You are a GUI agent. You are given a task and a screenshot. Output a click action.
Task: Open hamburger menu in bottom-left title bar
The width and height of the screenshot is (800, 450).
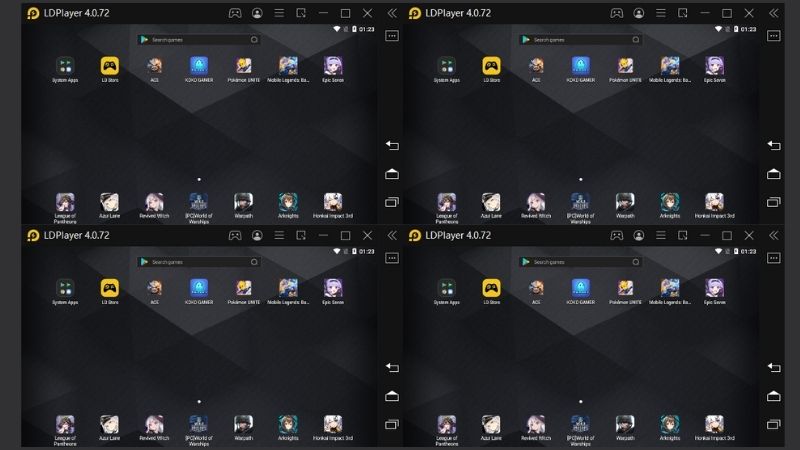[279, 235]
